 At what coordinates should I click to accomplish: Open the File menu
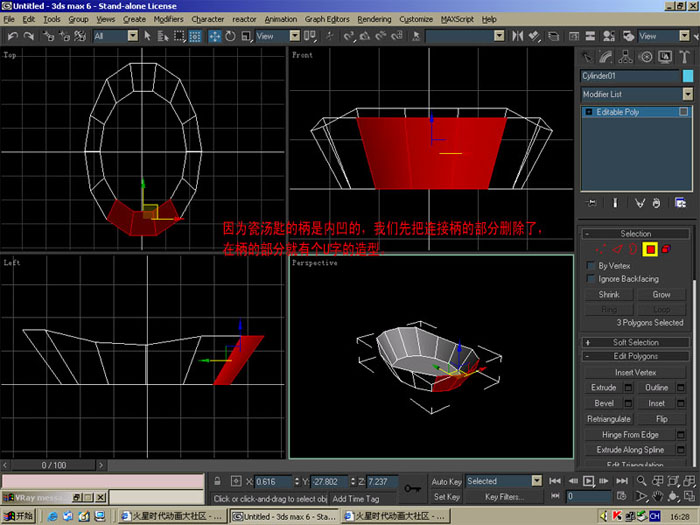pos(9,19)
